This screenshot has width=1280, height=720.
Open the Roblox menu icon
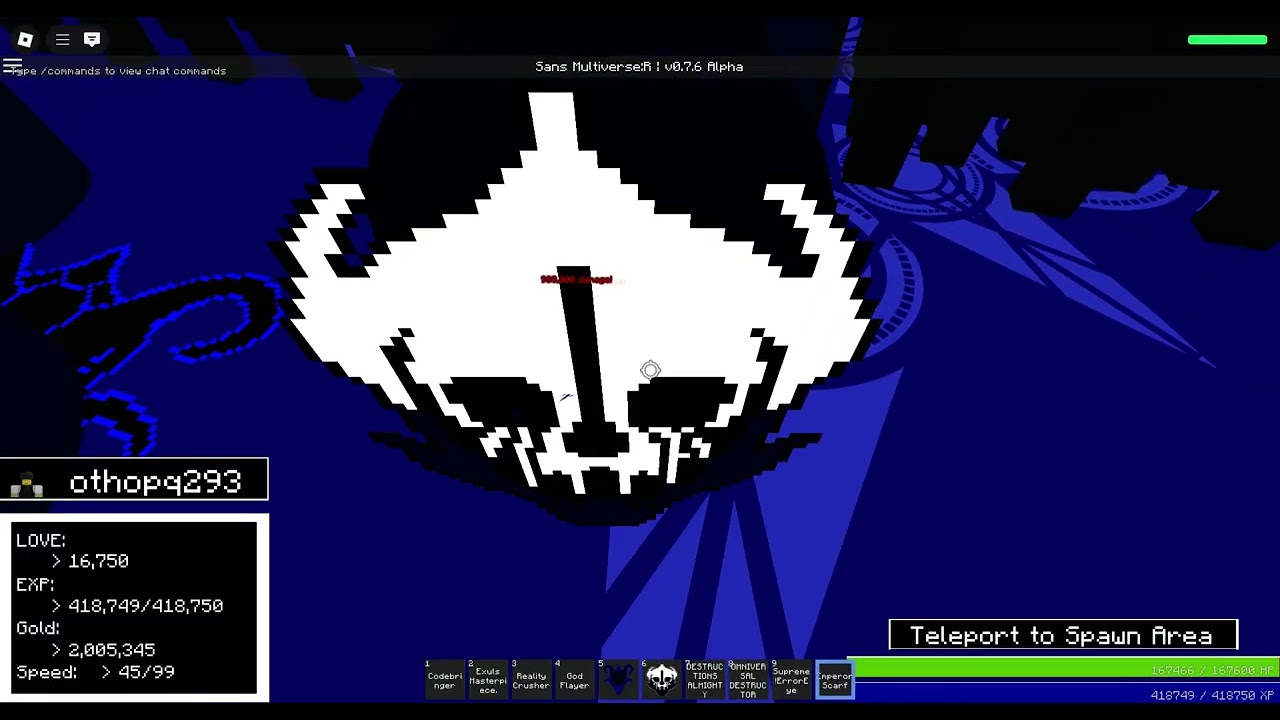(25, 39)
